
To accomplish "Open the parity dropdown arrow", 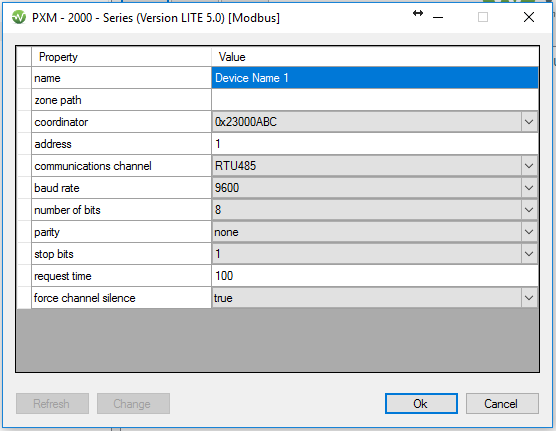I will [x=529, y=232].
